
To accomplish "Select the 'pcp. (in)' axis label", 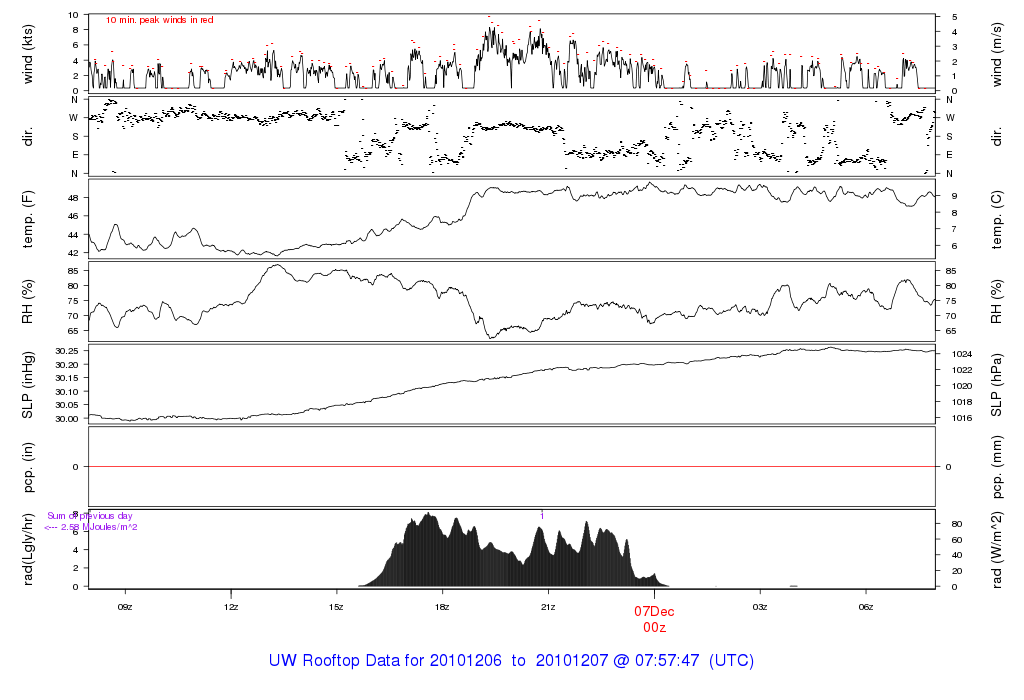I will (x=27, y=467).
